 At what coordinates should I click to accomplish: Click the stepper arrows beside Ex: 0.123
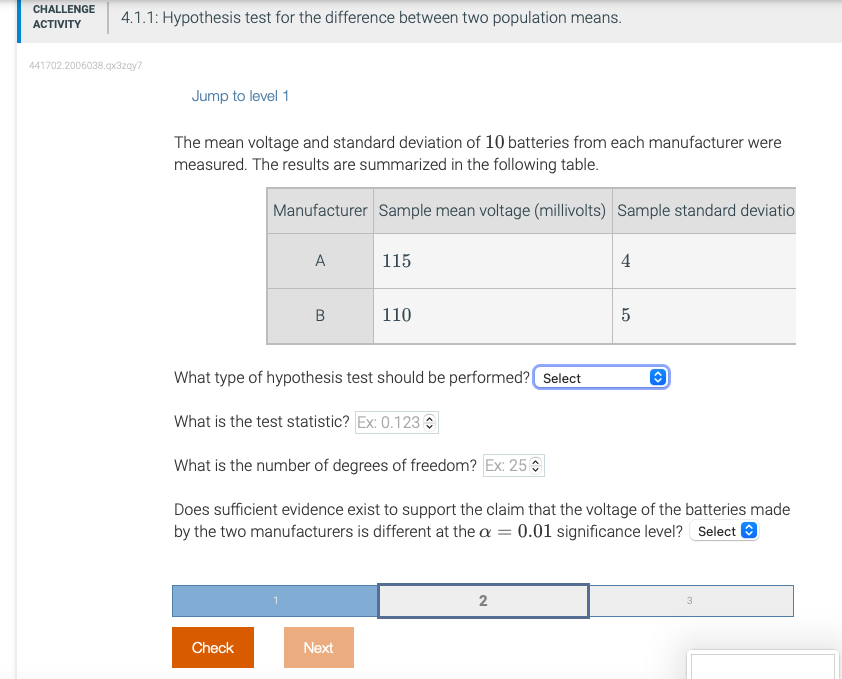click(430, 421)
